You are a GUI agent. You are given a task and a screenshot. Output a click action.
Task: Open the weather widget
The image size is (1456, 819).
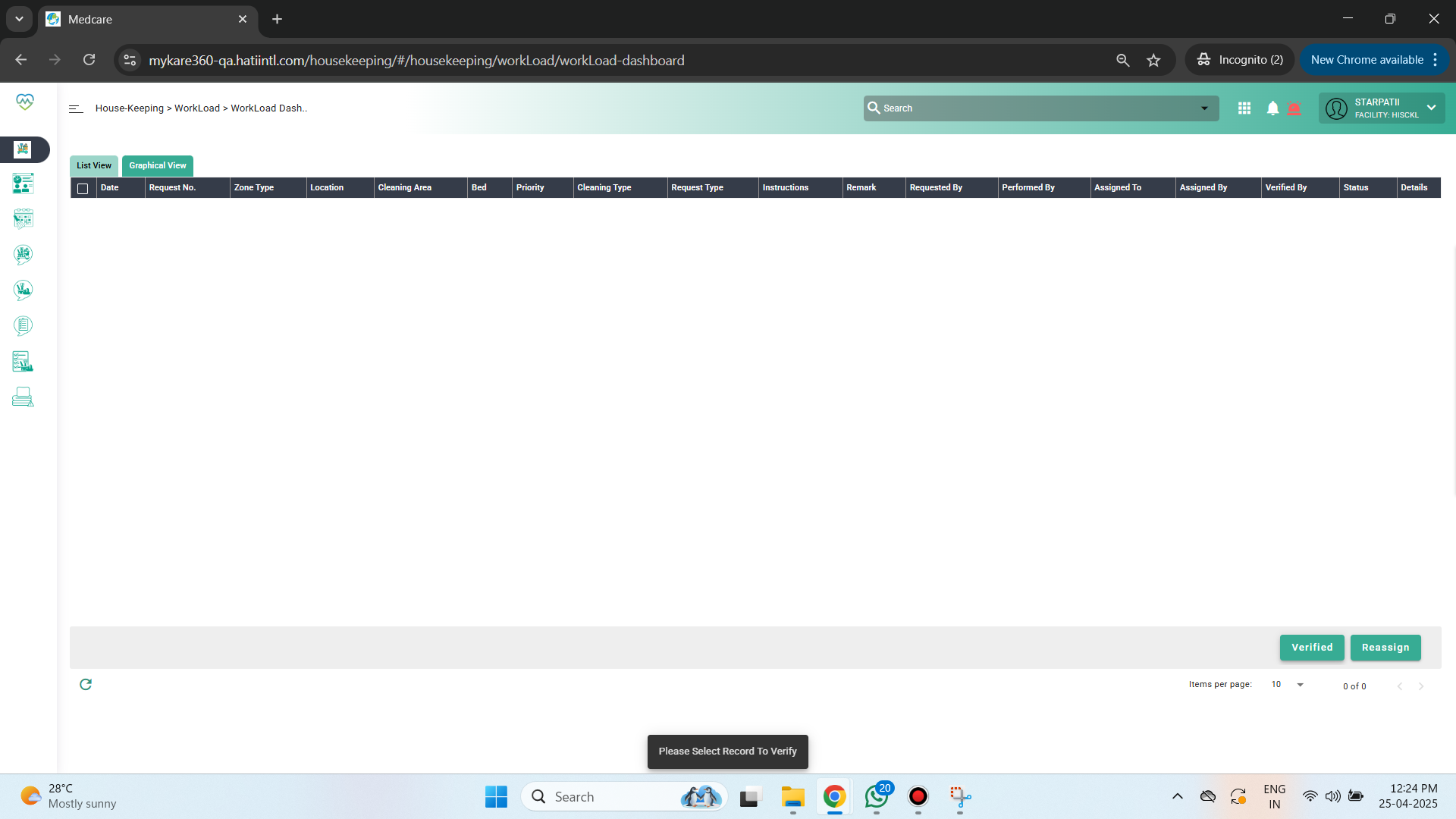68,796
